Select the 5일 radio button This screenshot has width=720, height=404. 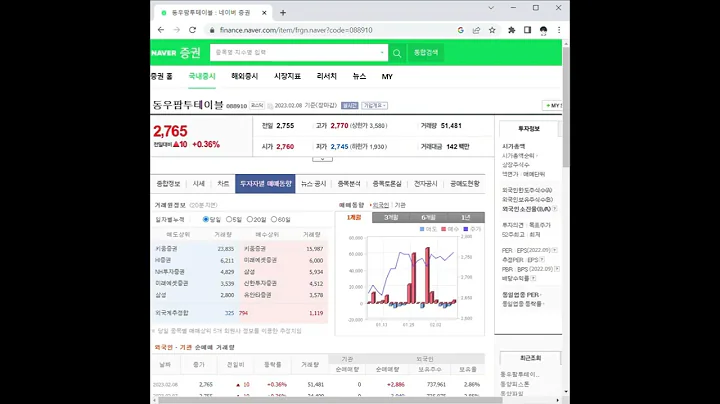tap(229, 219)
